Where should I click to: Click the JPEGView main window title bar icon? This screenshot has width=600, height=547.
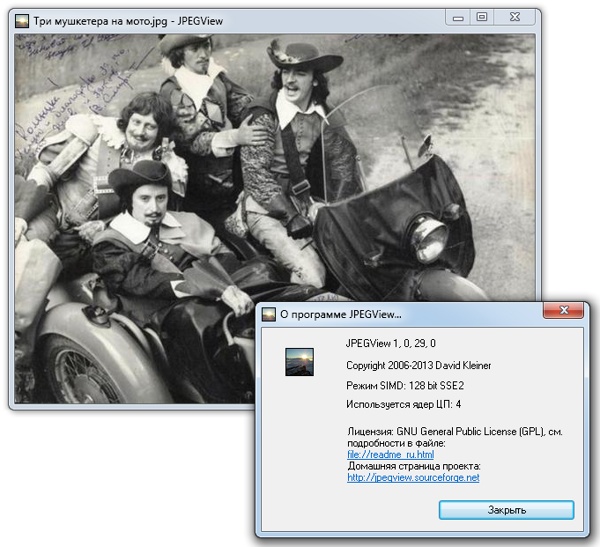(x=22, y=21)
